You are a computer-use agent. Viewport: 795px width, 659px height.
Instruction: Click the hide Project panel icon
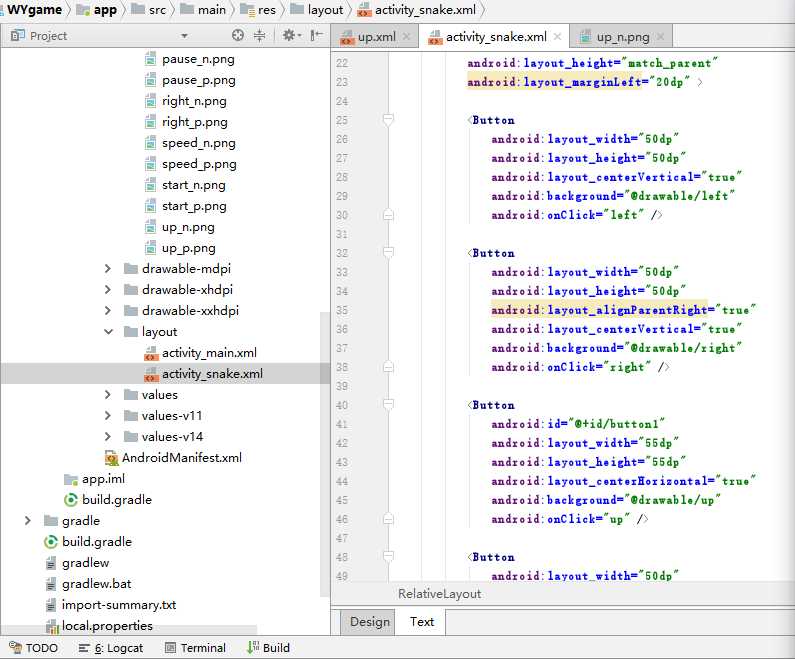pos(317,35)
